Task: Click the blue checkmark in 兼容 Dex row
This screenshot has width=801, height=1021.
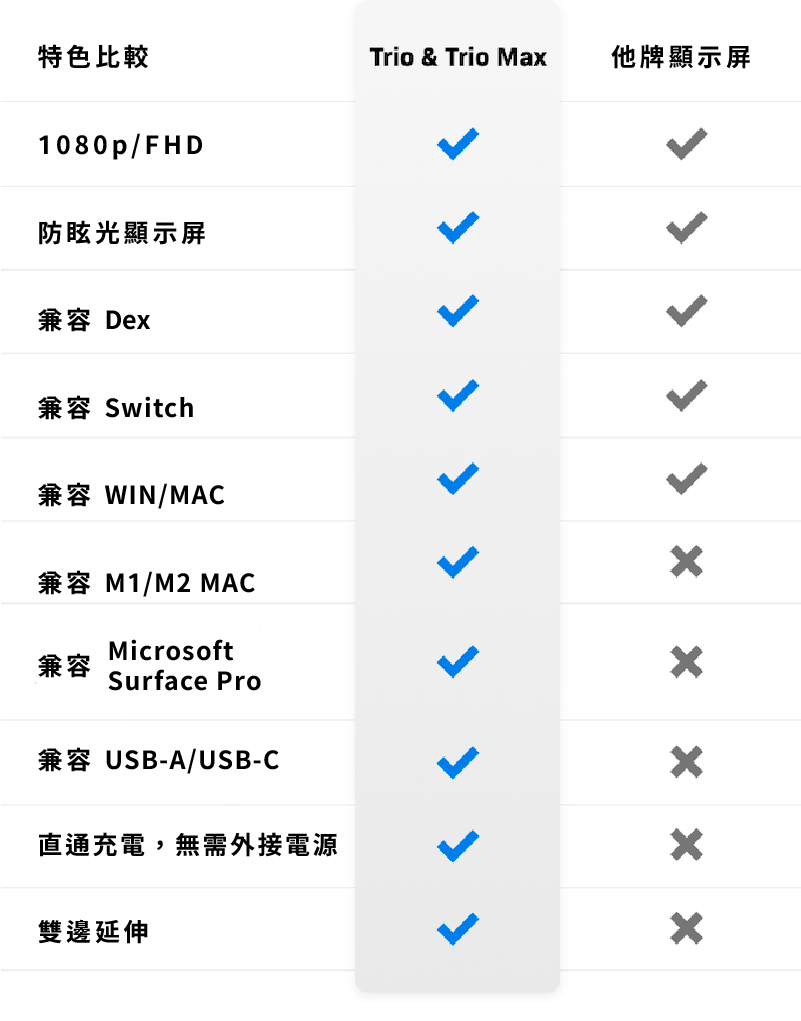Action: pyautogui.click(x=457, y=312)
